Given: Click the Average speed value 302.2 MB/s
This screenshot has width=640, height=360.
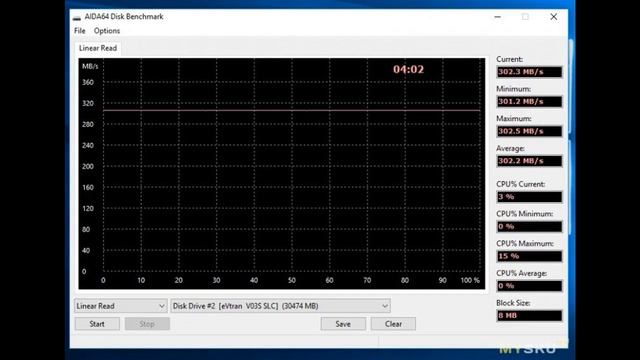Looking at the screenshot, I should [529, 161].
